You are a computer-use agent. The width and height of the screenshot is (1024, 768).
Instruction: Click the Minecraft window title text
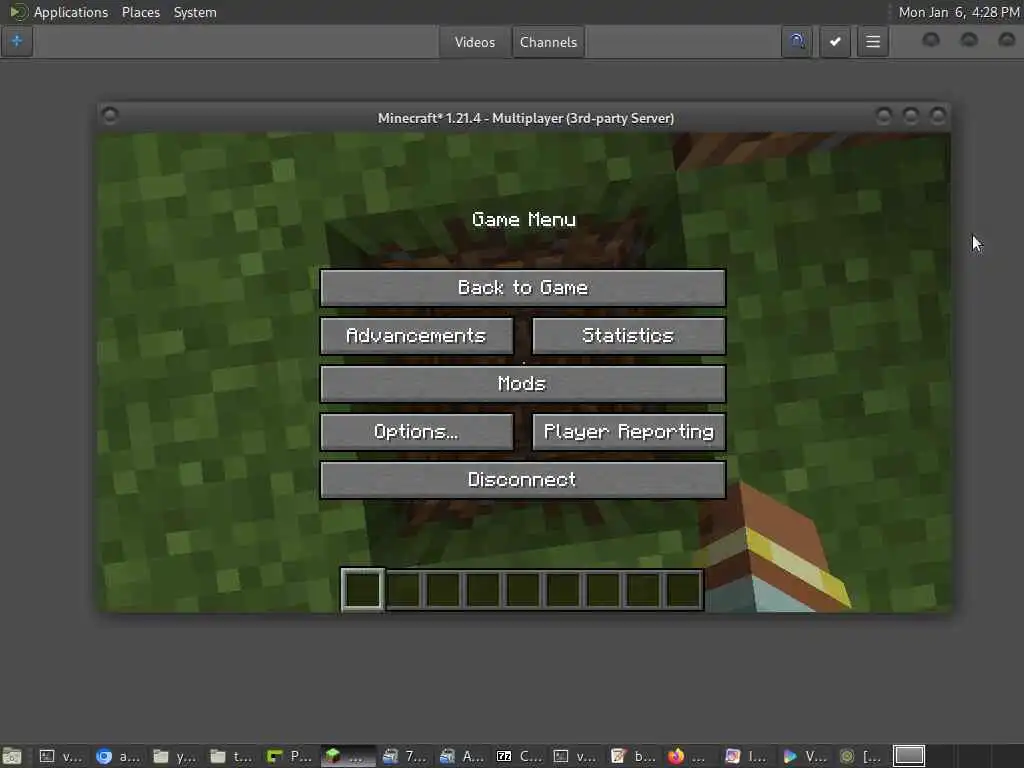526,118
